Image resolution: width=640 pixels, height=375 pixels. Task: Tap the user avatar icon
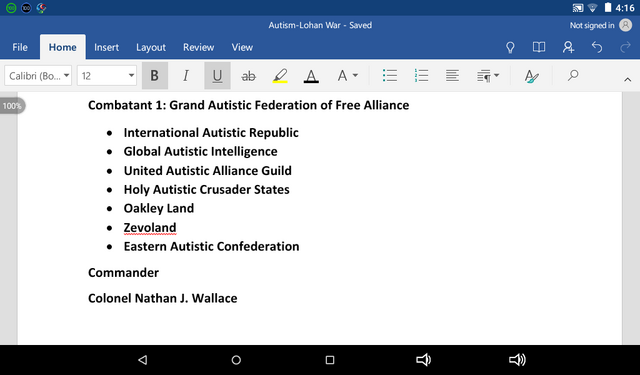pyautogui.click(x=626, y=25)
